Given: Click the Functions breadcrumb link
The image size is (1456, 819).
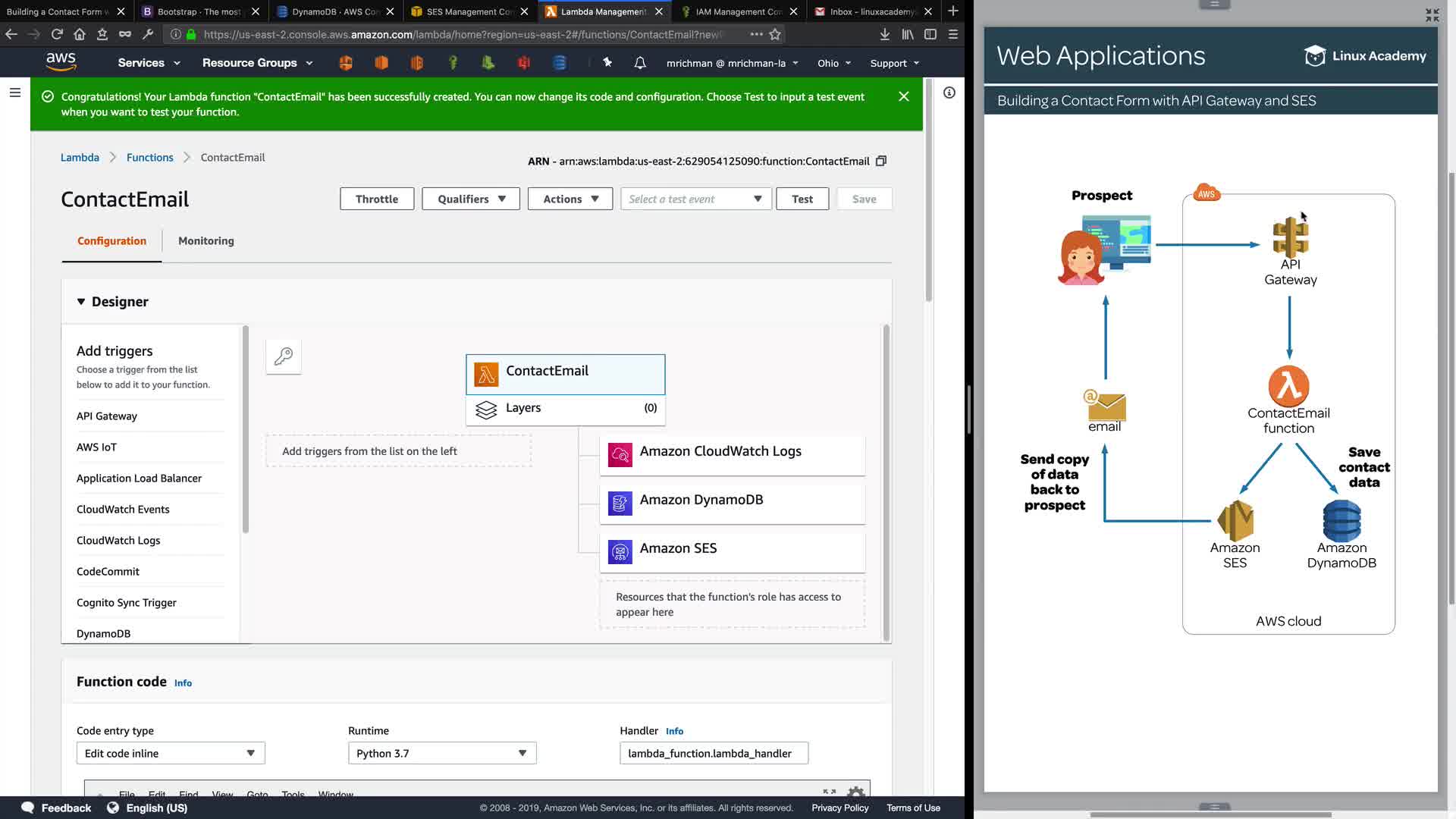Looking at the screenshot, I should point(149,158).
